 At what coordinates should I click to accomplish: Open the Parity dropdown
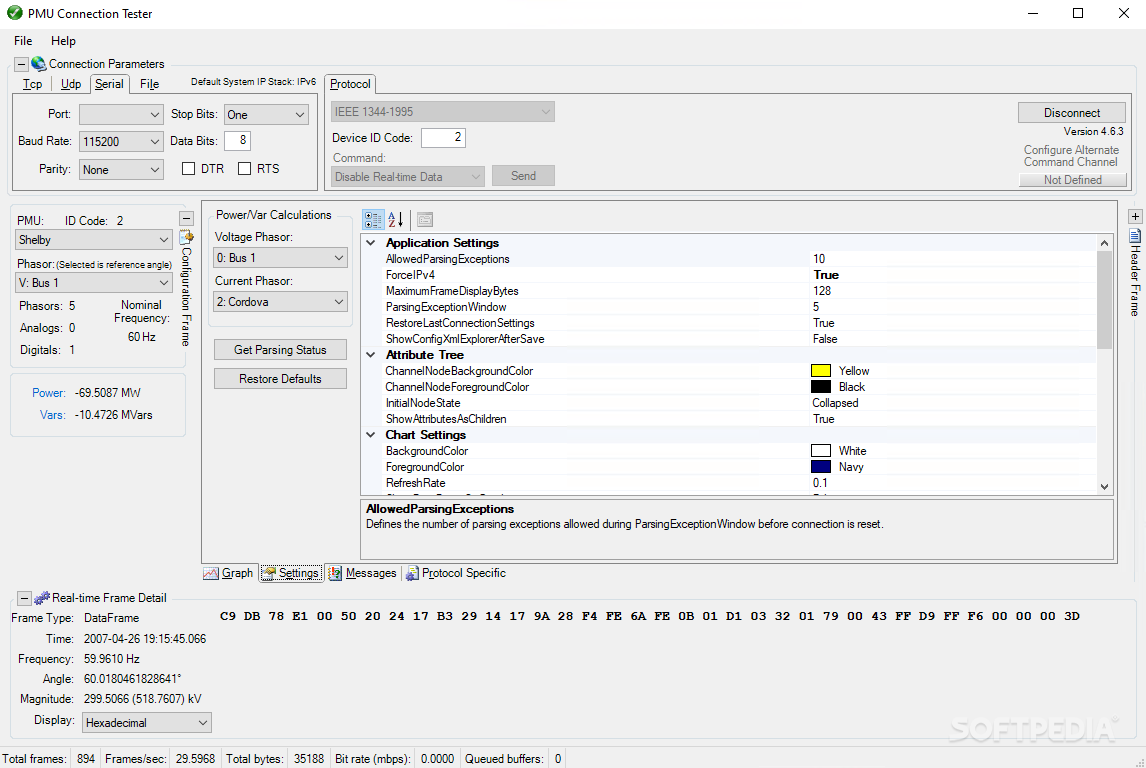click(x=121, y=170)
